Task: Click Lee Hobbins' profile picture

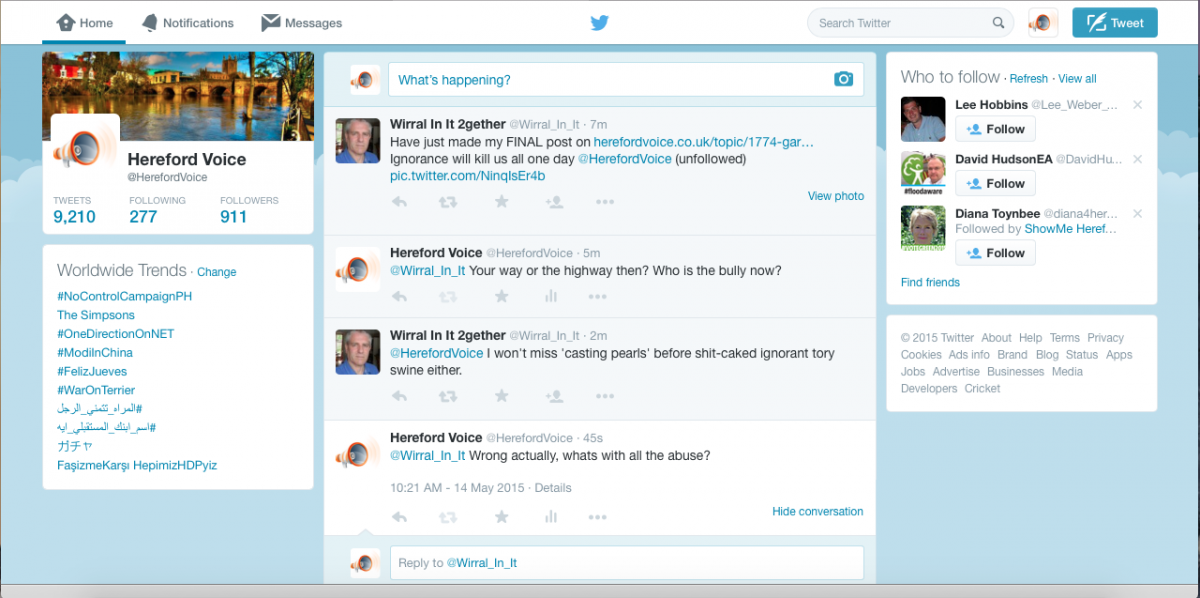Action: 923,119
